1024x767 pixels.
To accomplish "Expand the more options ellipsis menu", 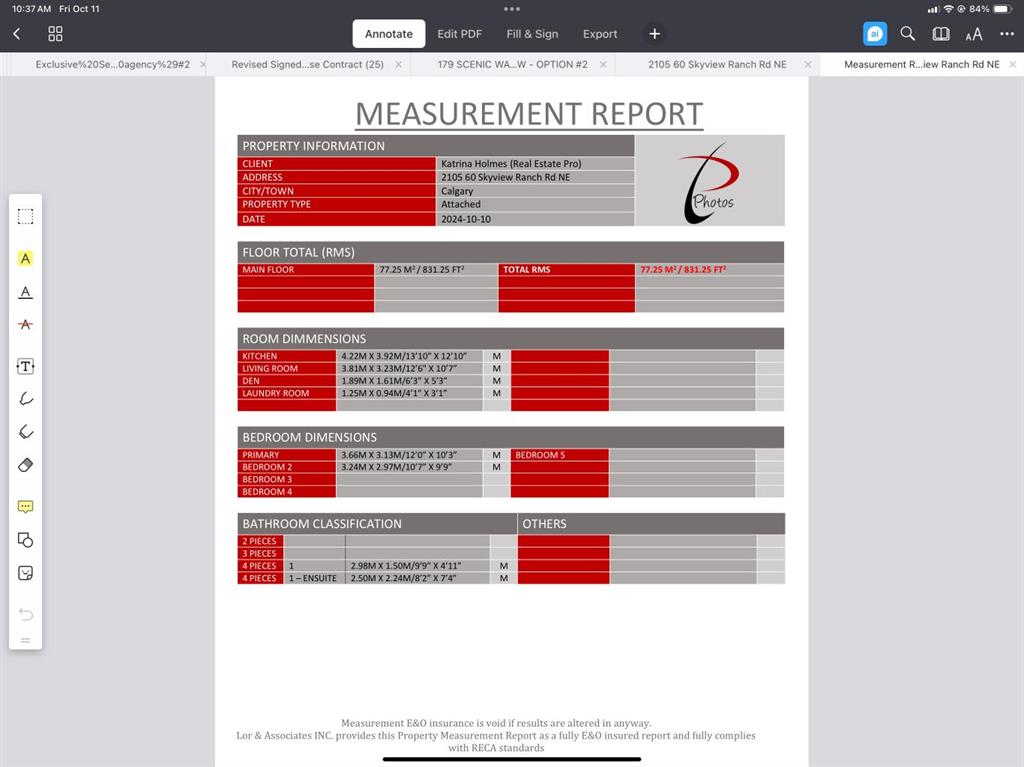I will click(1007, 34).
